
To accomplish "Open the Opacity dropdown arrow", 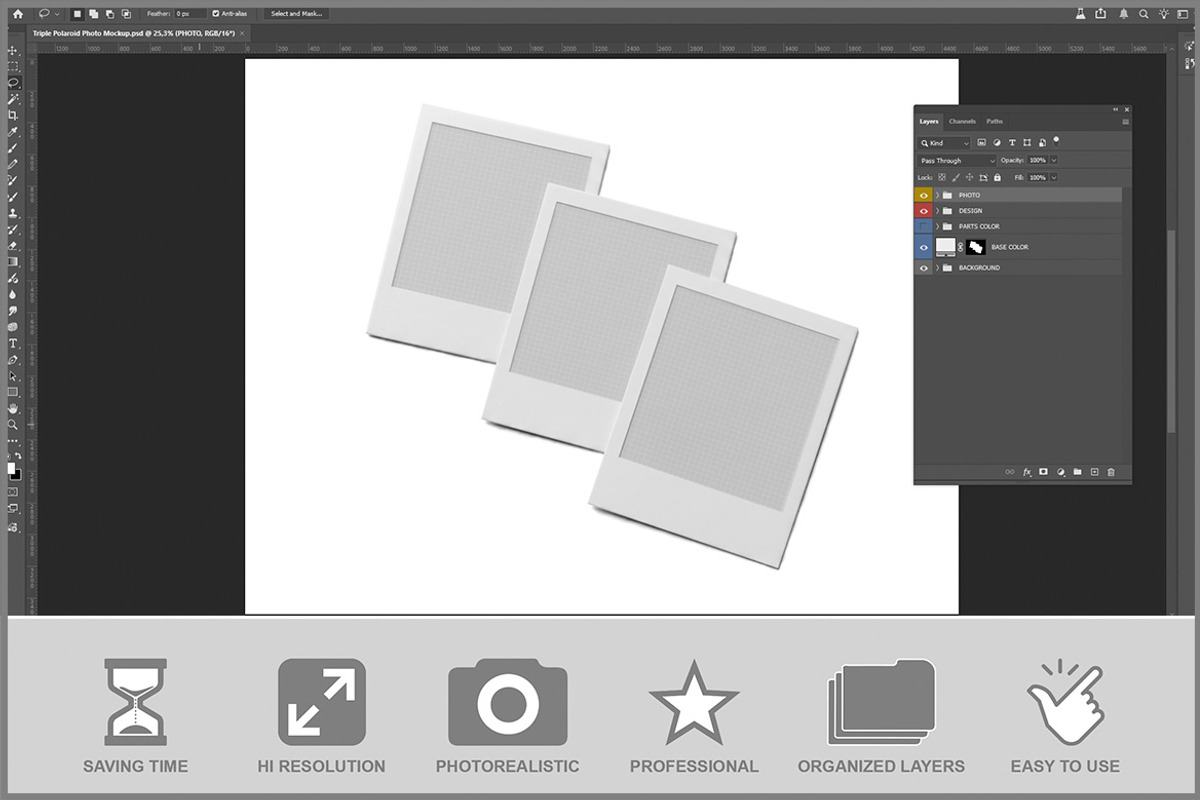I will 1054,160.
